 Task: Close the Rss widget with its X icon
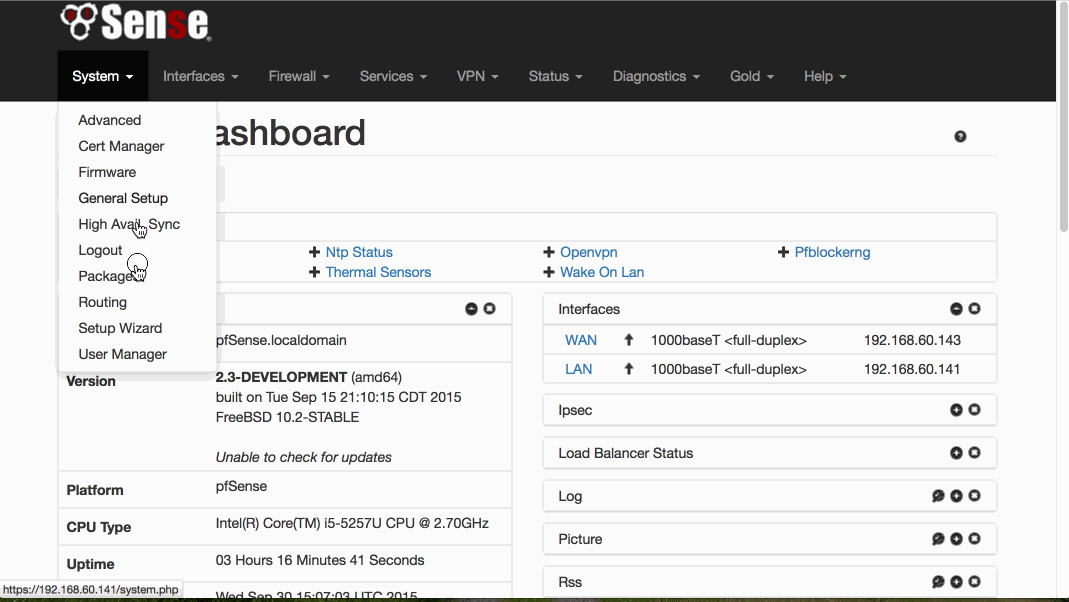point(975,582)
